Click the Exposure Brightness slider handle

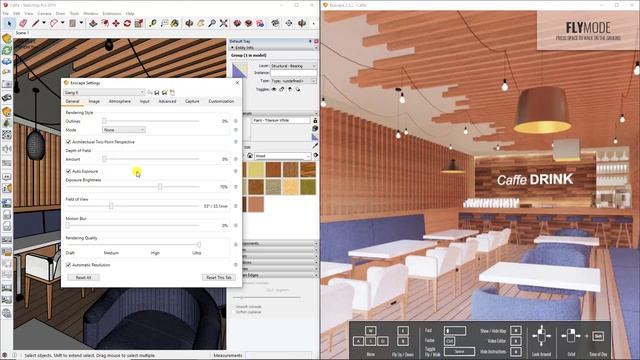160,187
